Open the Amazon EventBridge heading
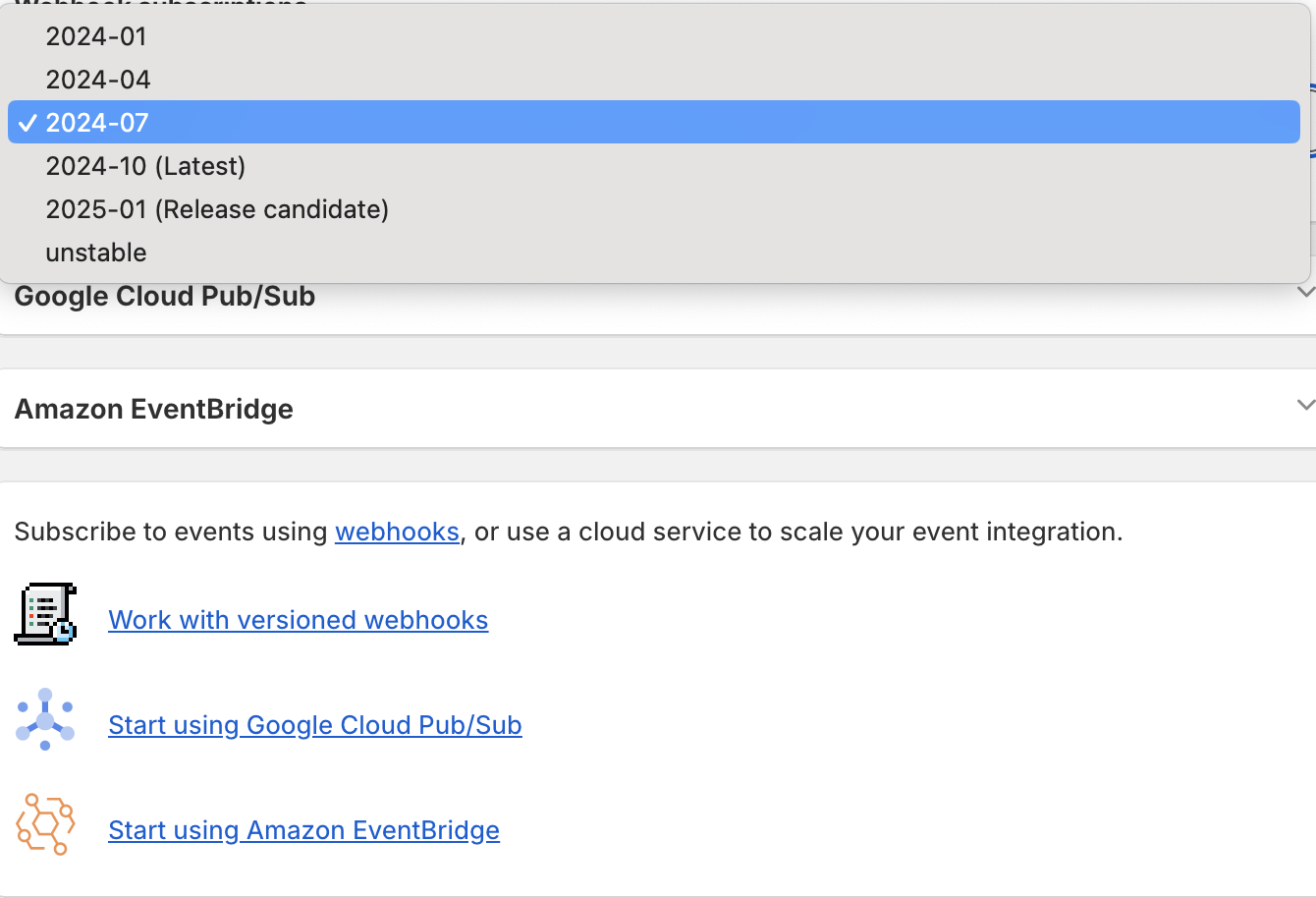The height and width of the screenshot is (898, 1316). click(x=154, y=409)
